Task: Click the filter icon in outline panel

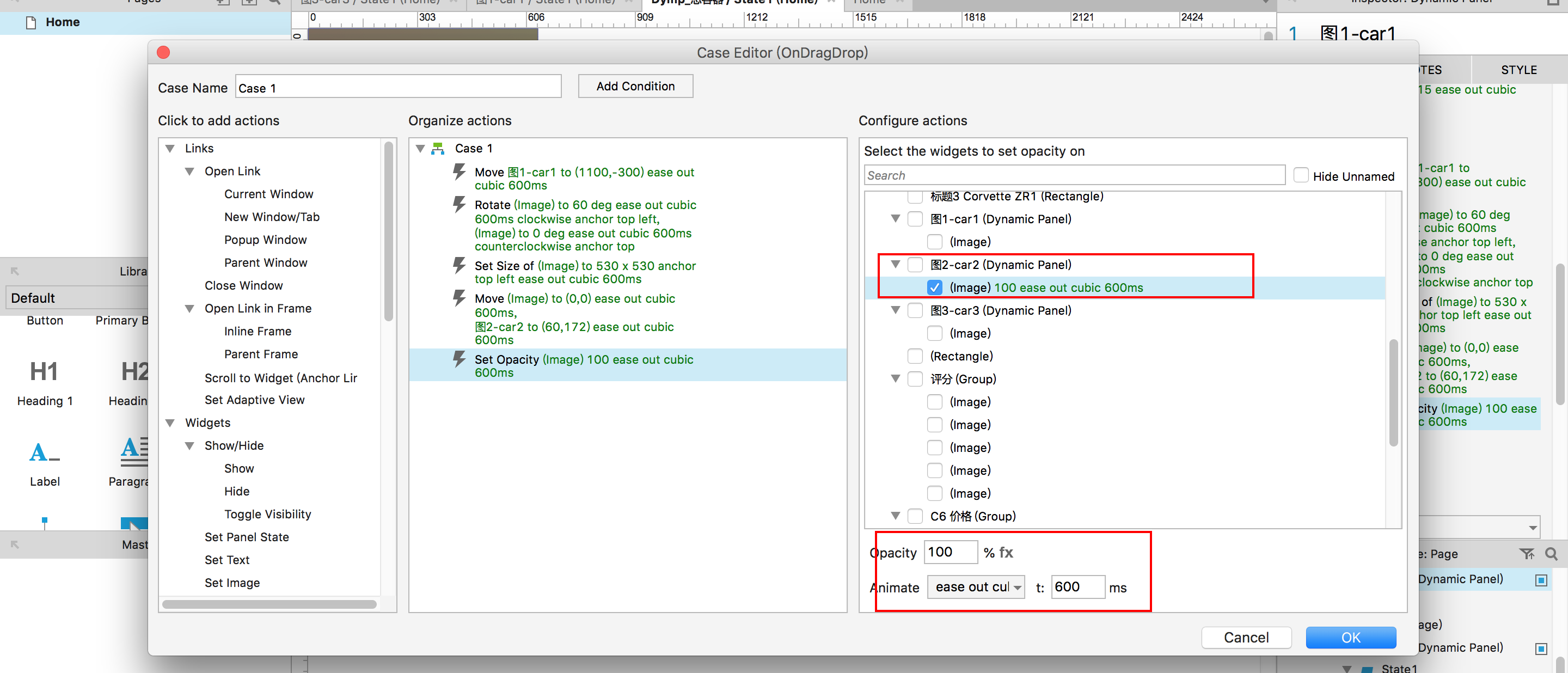Action: pyautogui.click(x=1527, y=554)
